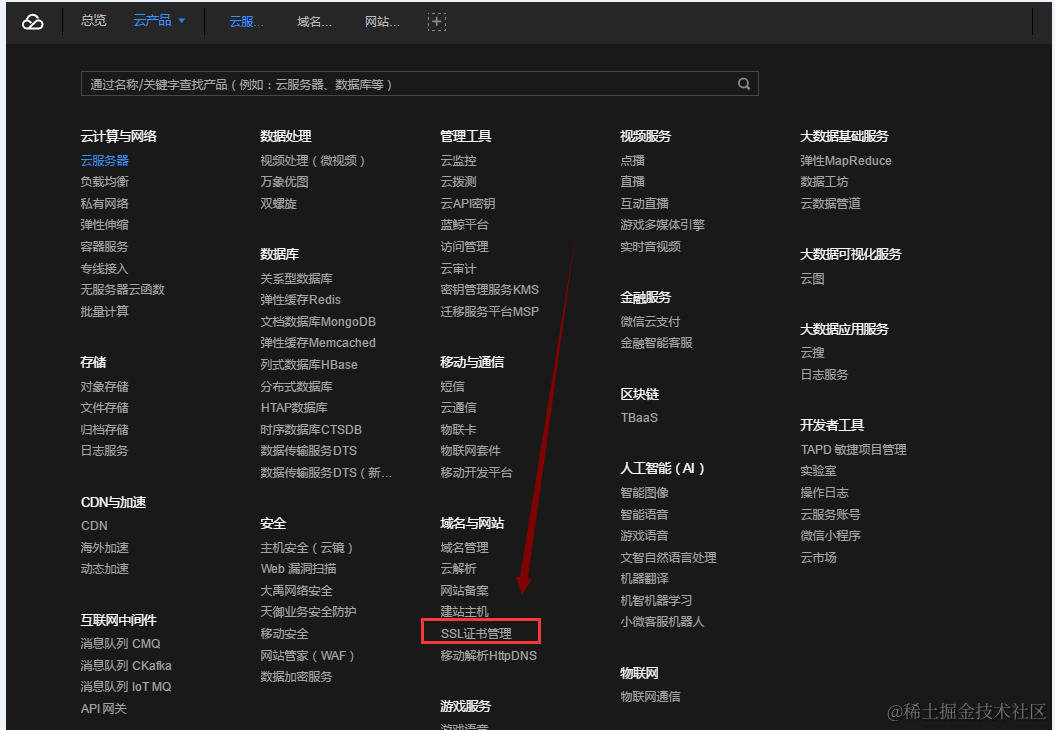Open 负载均衡 product link

(x=104, y=182)
